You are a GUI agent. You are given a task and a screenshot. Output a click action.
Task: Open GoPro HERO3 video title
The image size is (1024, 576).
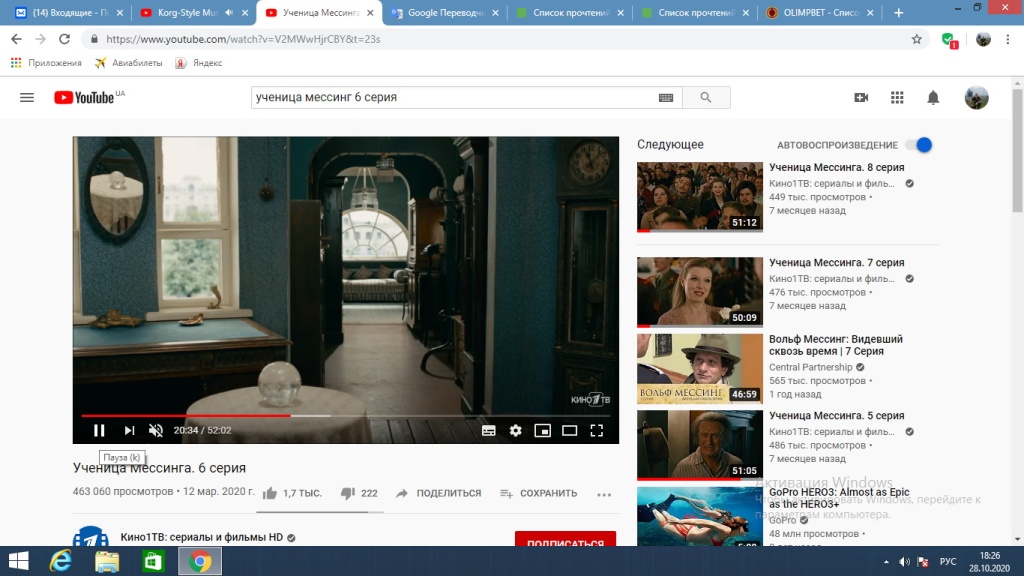pyautogui.click(x=839, y=498)
